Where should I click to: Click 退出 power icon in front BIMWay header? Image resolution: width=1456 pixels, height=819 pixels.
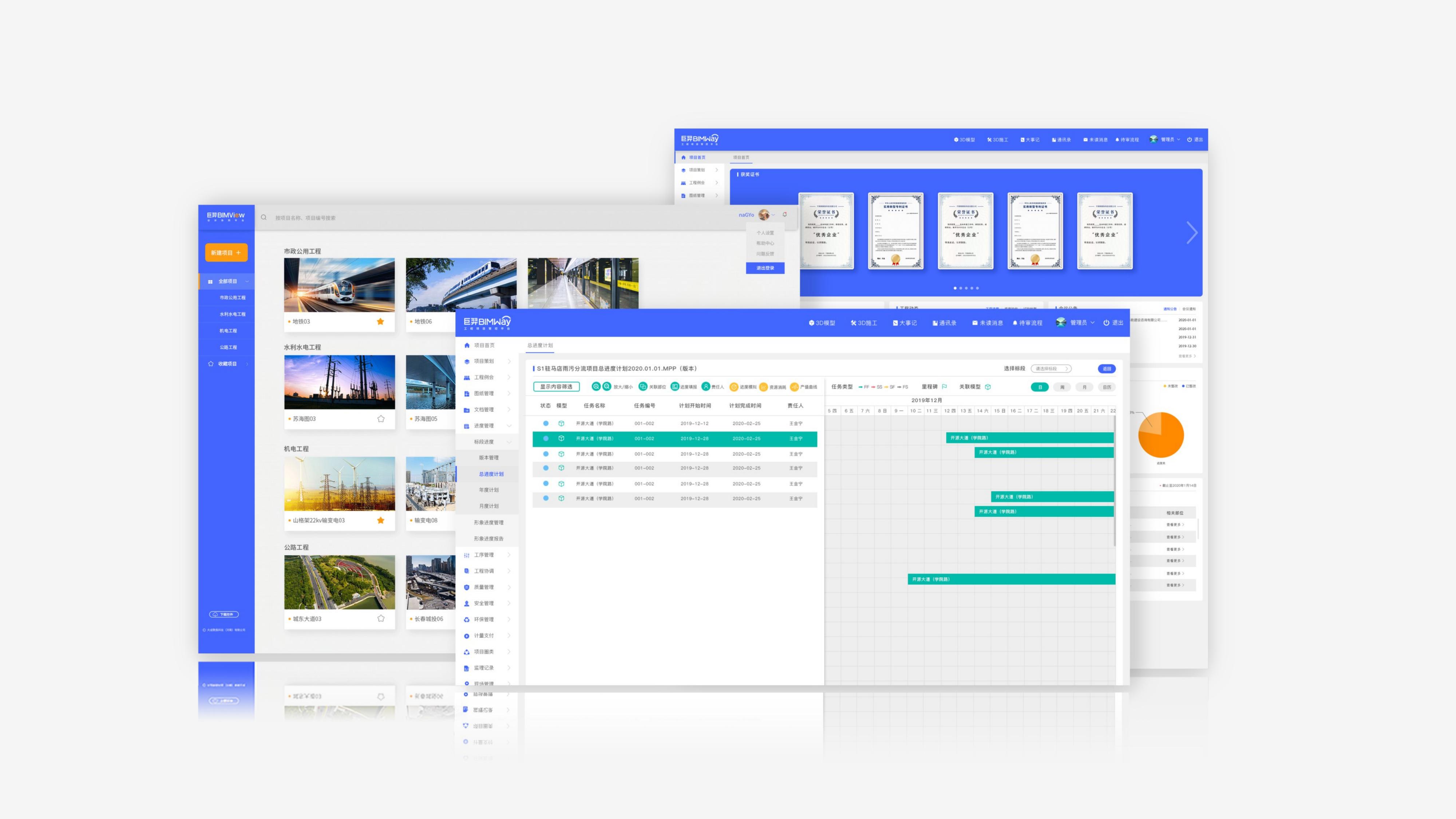click(1107, 323)
